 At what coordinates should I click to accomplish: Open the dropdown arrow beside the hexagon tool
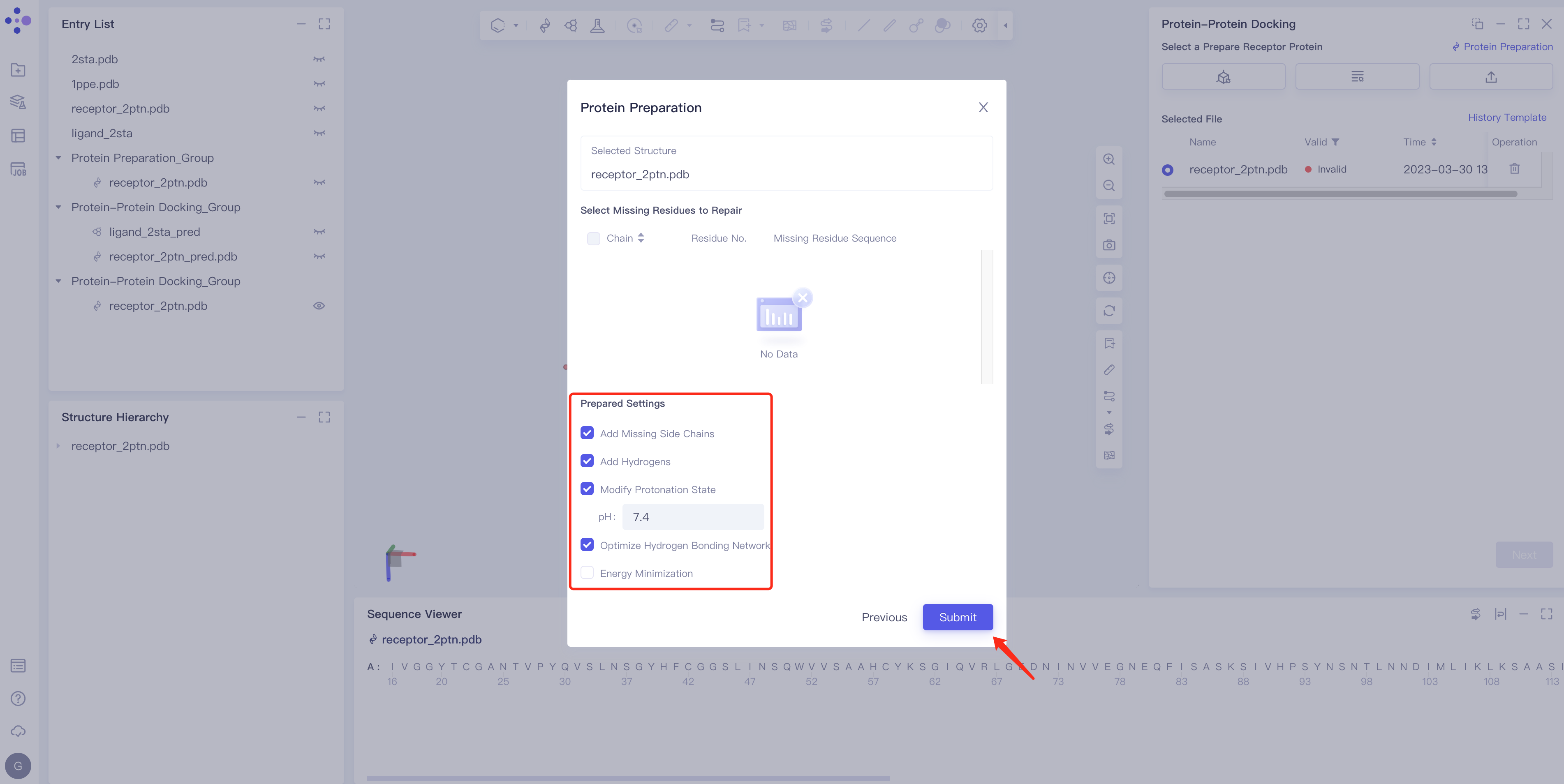(516, 25)
